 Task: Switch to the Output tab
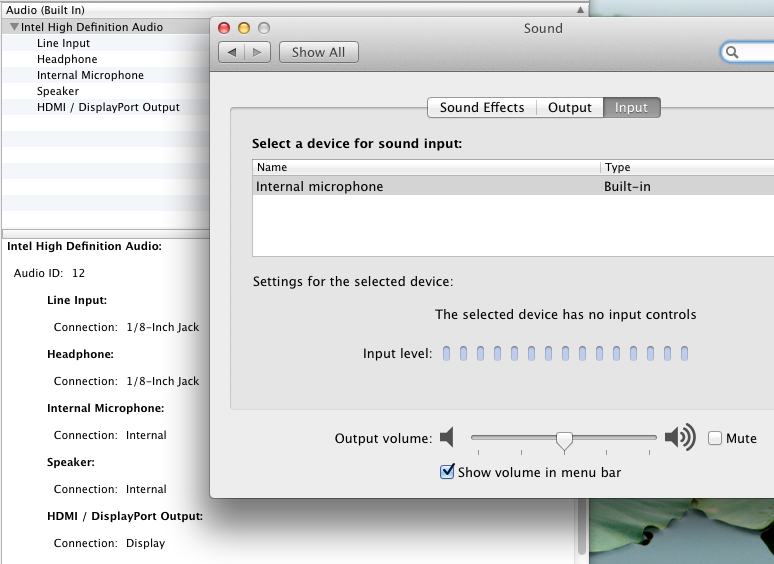point(569,108)
